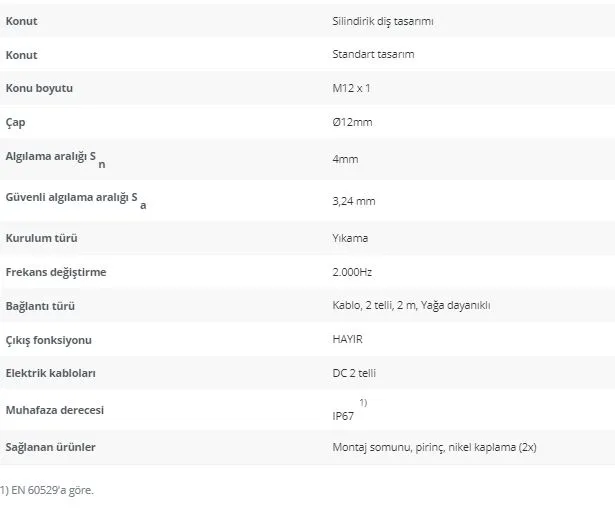Click the '4mm' sensing range value

(x=345, y=159)
